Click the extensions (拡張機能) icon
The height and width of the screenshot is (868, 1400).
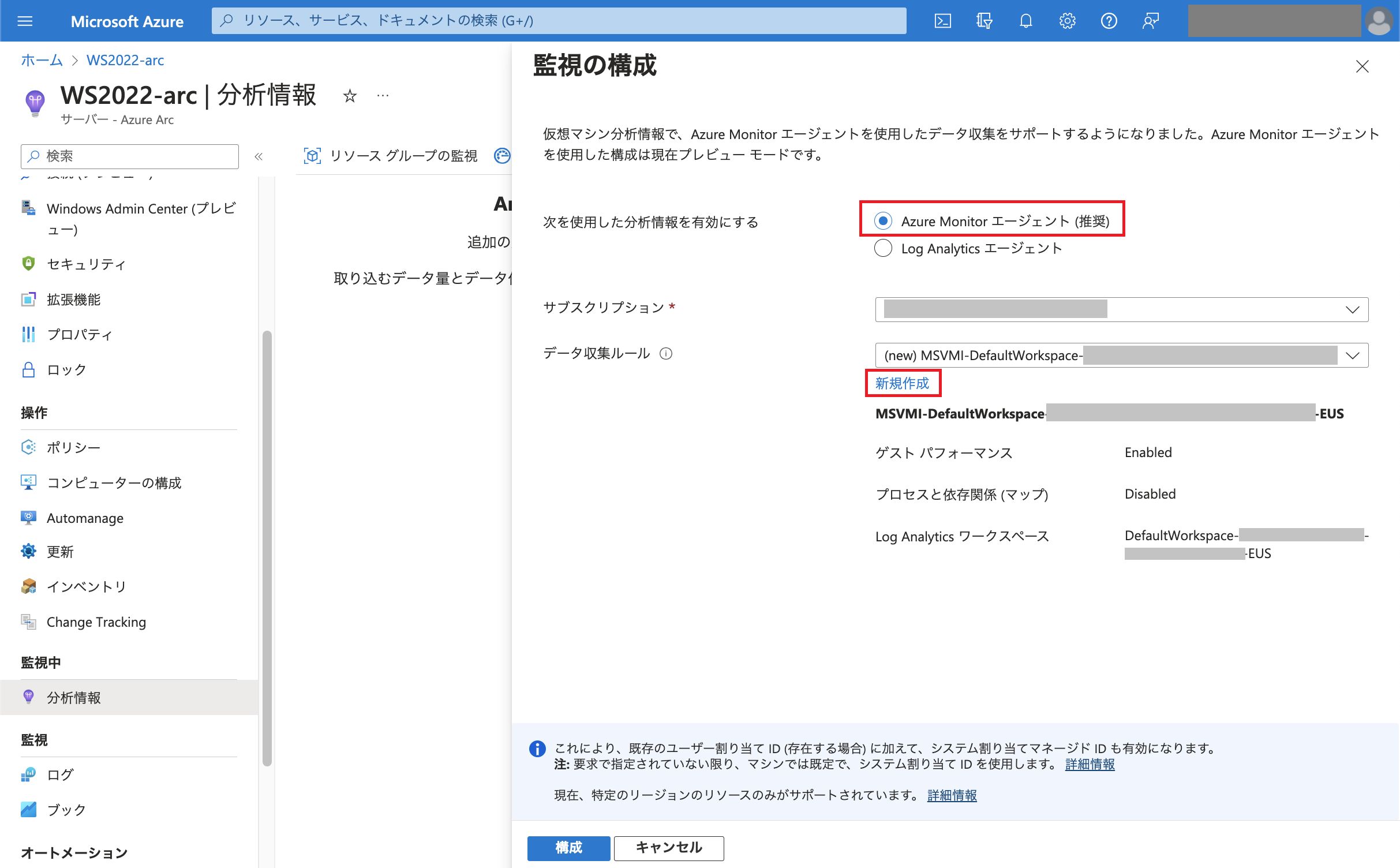(28, 299)
